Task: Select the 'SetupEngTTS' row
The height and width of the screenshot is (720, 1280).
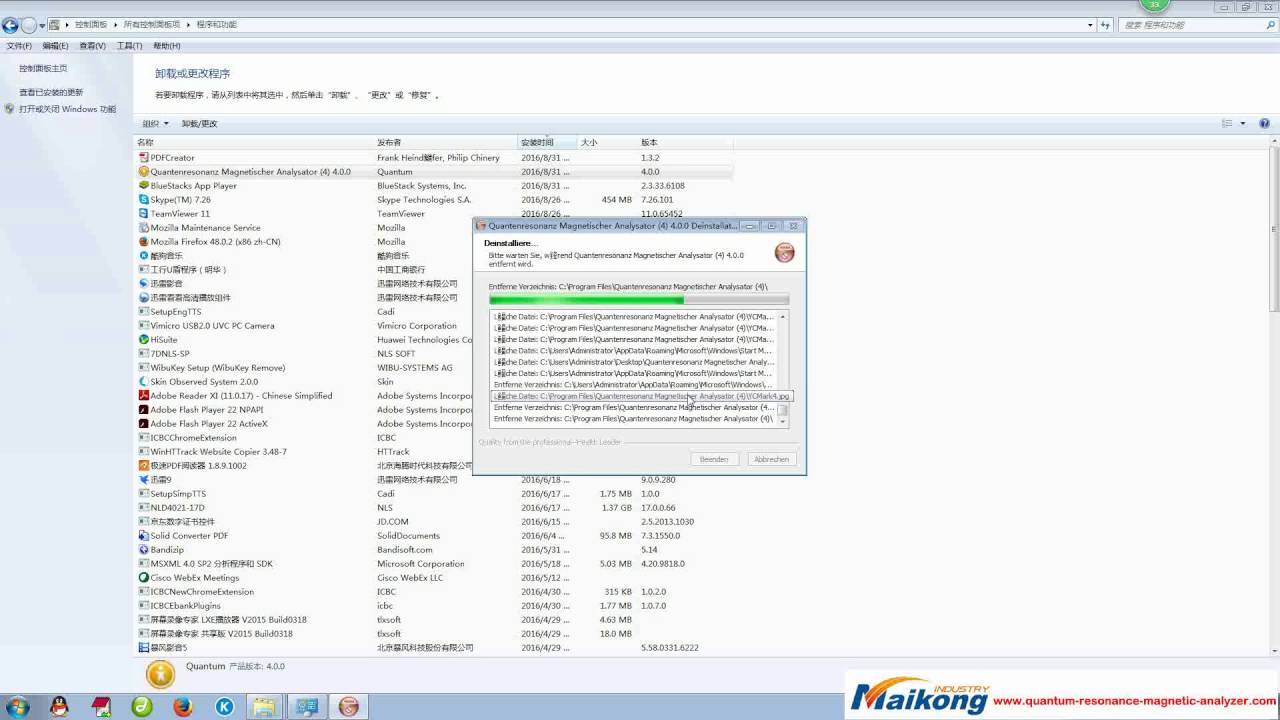Action: (x=434, y=312)
